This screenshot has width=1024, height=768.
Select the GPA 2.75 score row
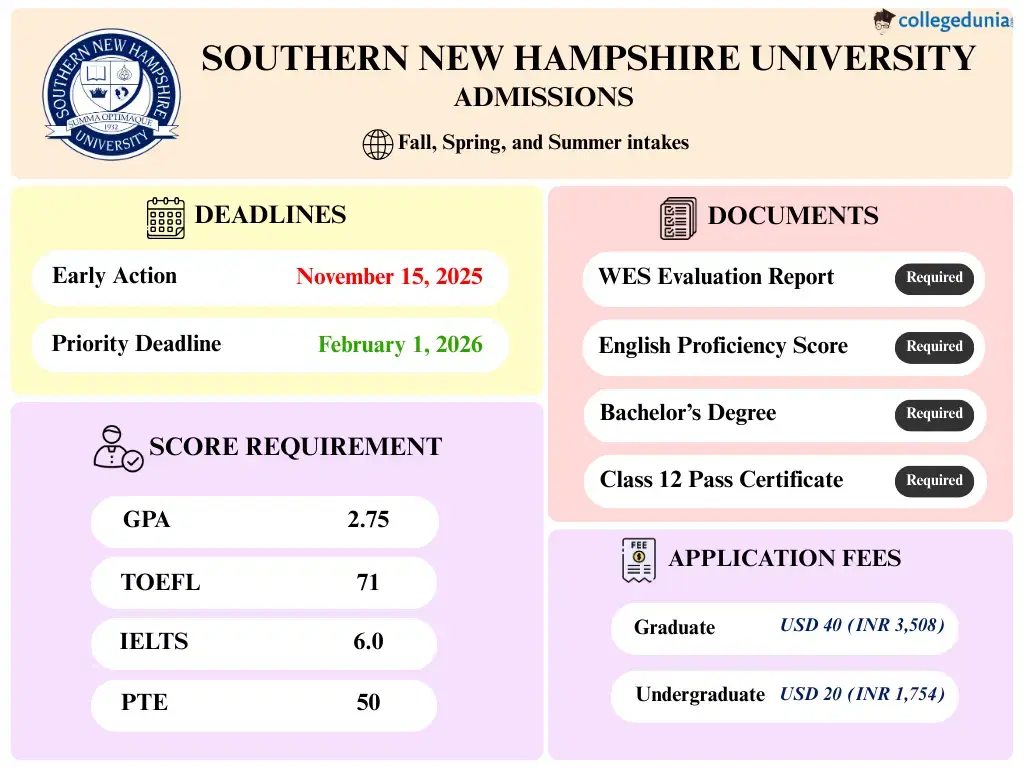click(x=264, y=521)
